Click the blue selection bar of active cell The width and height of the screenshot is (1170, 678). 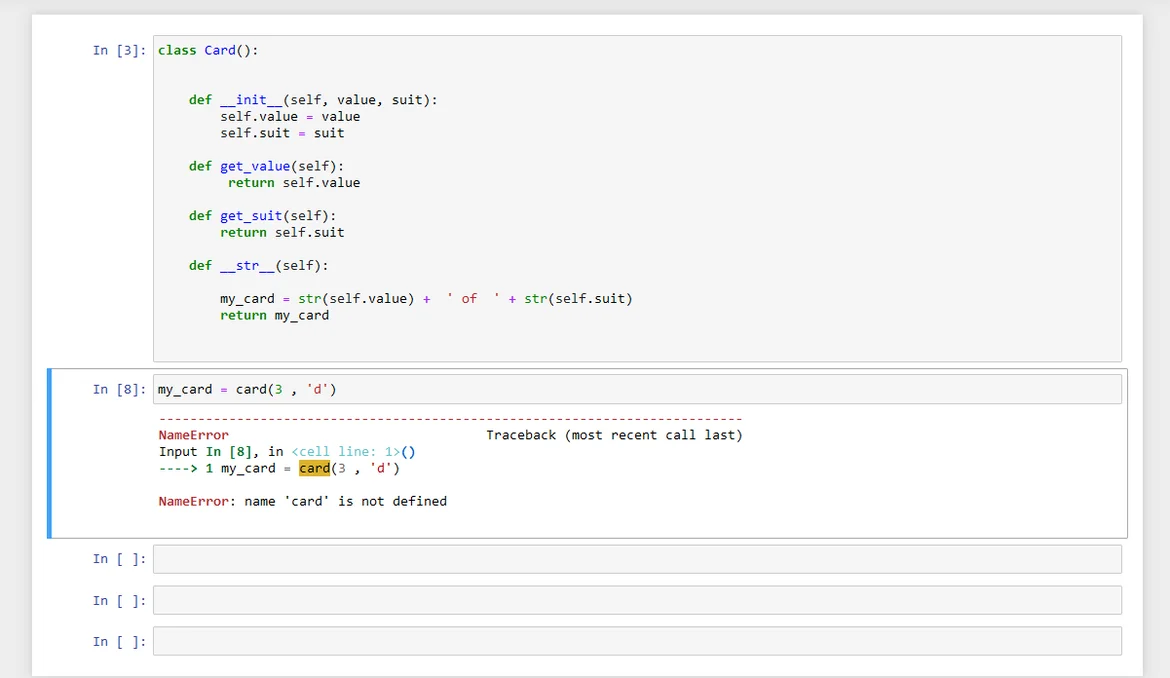click(49, 453)
